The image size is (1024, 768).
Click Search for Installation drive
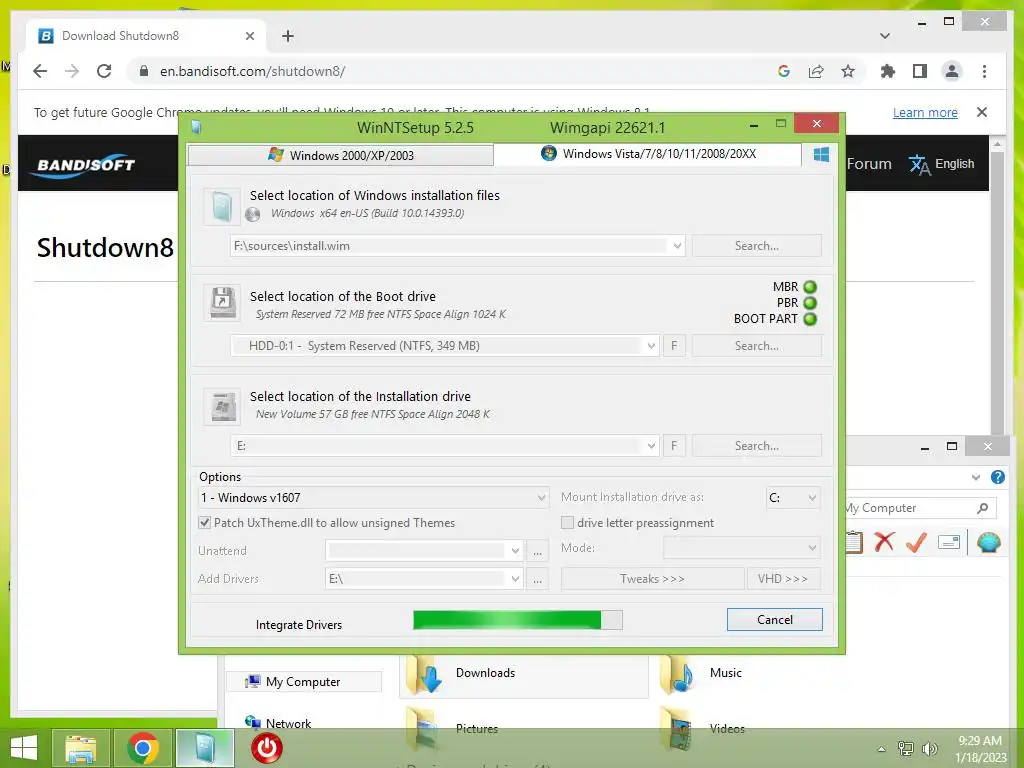click(757, 446)
